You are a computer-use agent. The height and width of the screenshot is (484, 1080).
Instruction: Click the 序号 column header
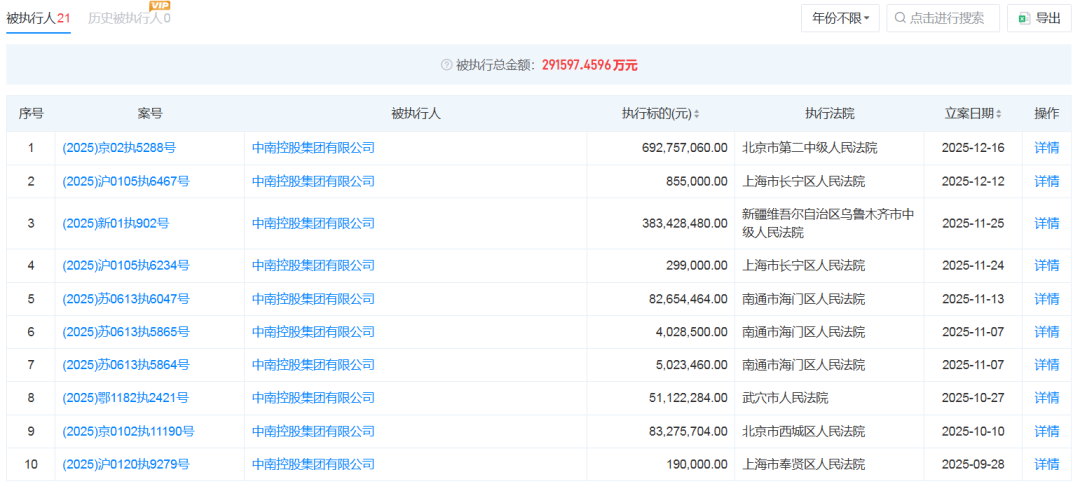tap(31, 114)
